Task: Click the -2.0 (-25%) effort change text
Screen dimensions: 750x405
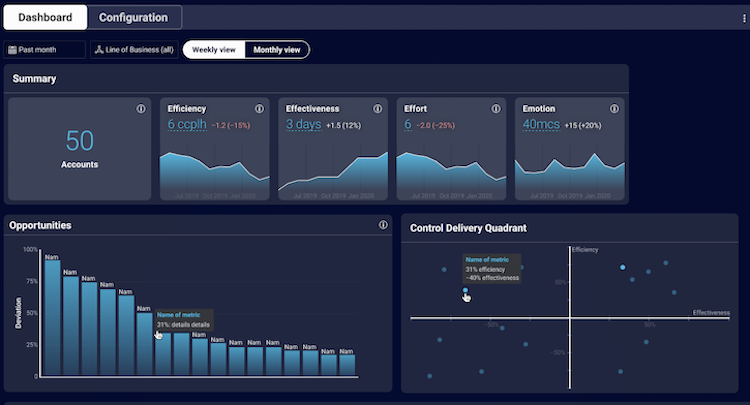Action: (436, 126)
